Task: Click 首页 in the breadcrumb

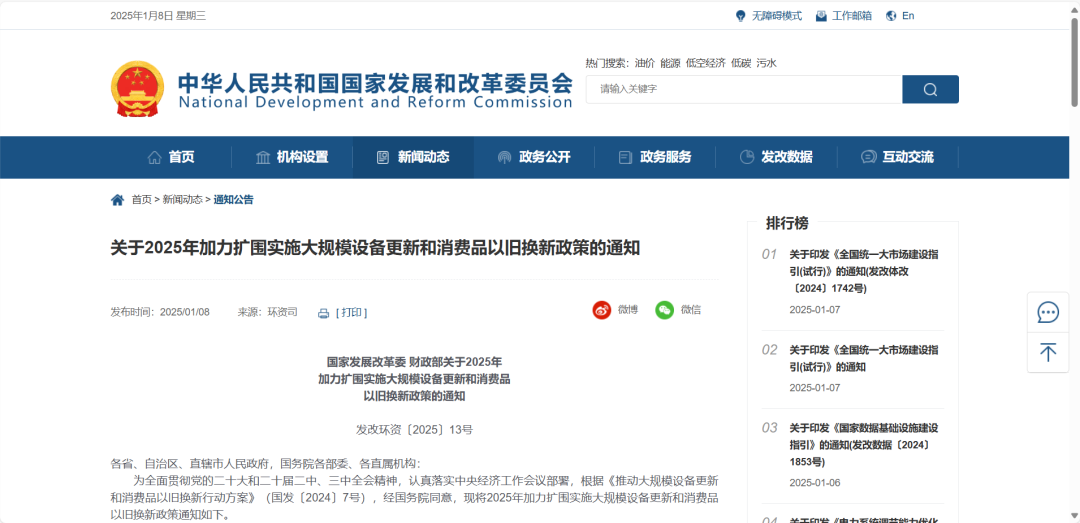Action: (141, 200)
